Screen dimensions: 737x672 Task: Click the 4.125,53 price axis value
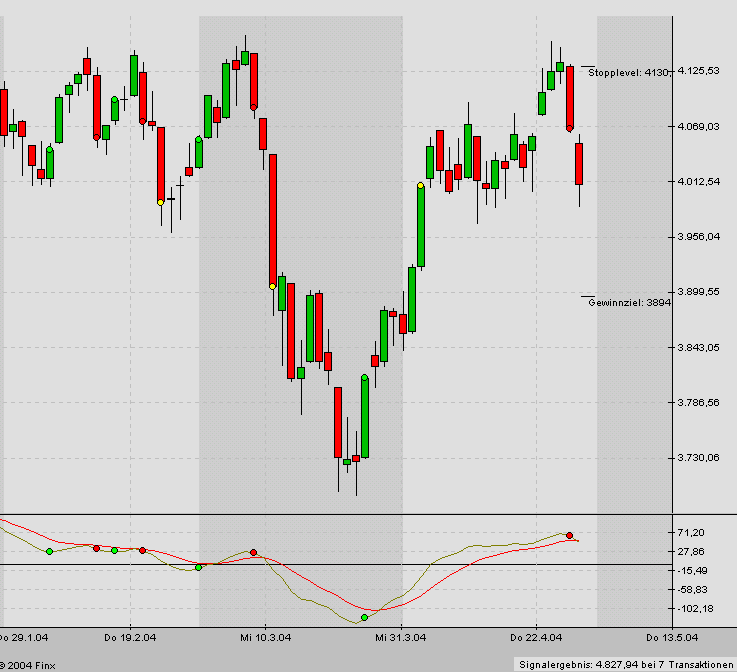pyautogui.click(x=698, y=71)
